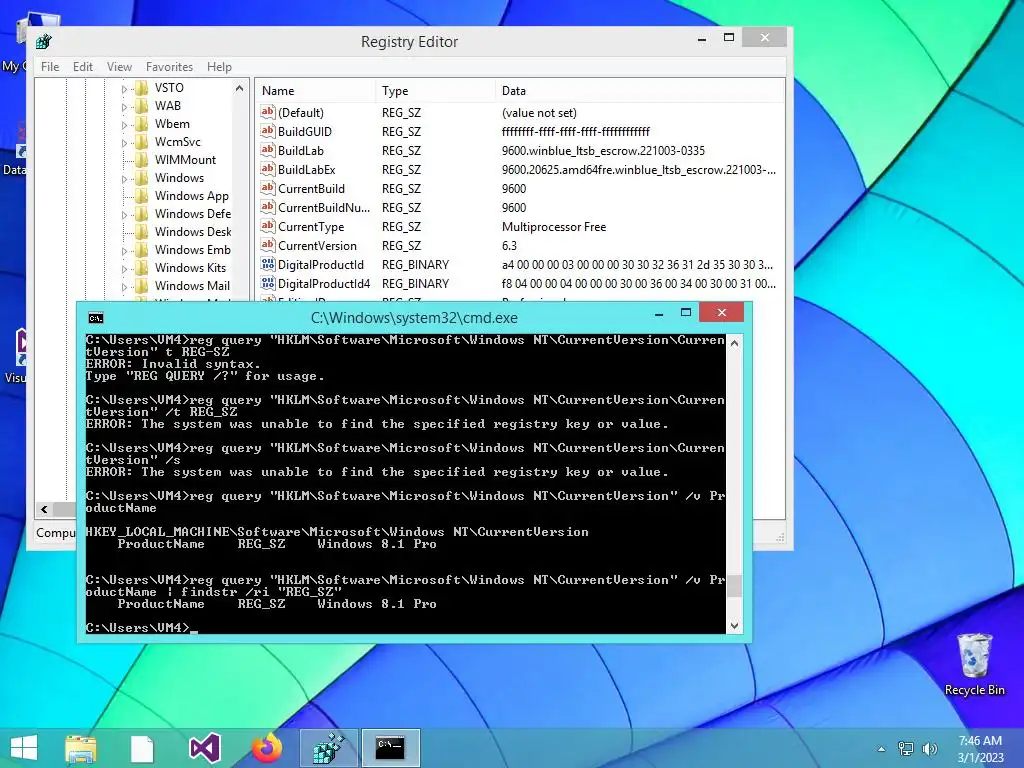Image resolution: width=1024 pixels, height=768 pixels.
Task: Select the BuildGUID value icon
Action: [x=268, y=131]
